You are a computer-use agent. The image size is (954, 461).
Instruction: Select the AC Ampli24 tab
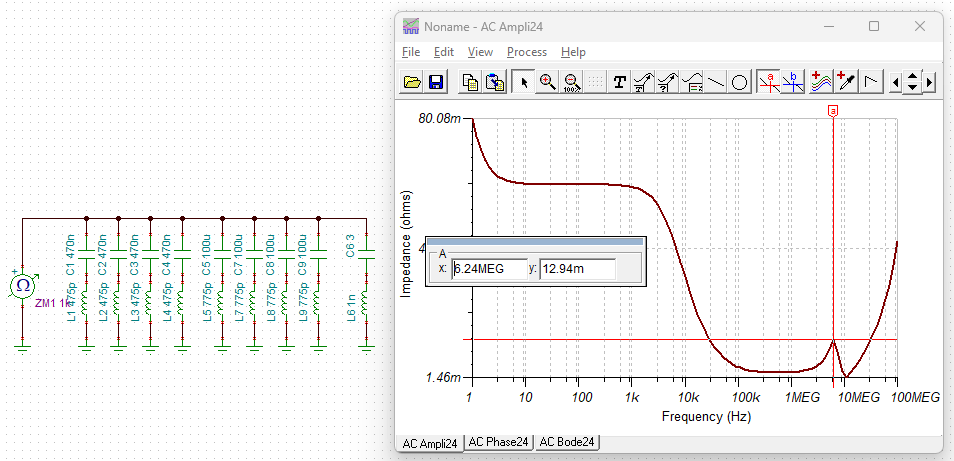pos(430,443)
